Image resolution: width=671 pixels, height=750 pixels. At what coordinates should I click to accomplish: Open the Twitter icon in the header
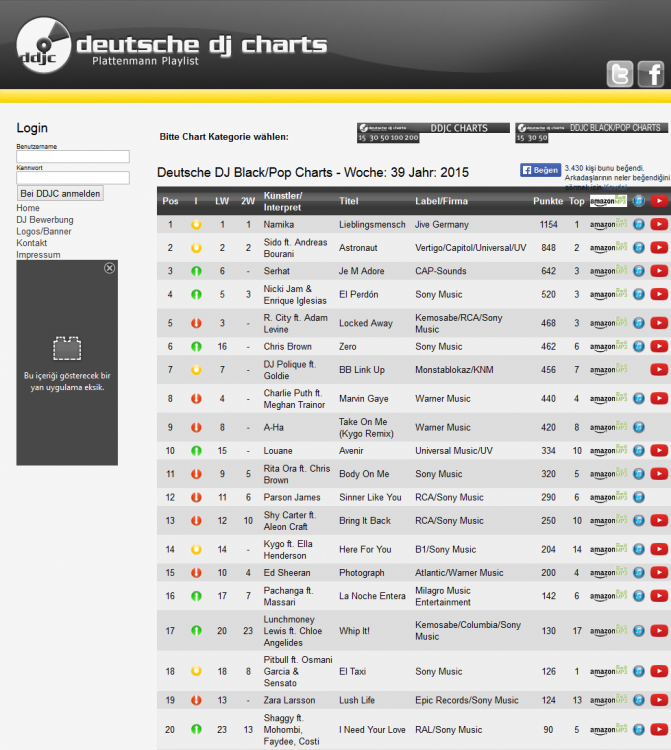[x=620, y=74]
